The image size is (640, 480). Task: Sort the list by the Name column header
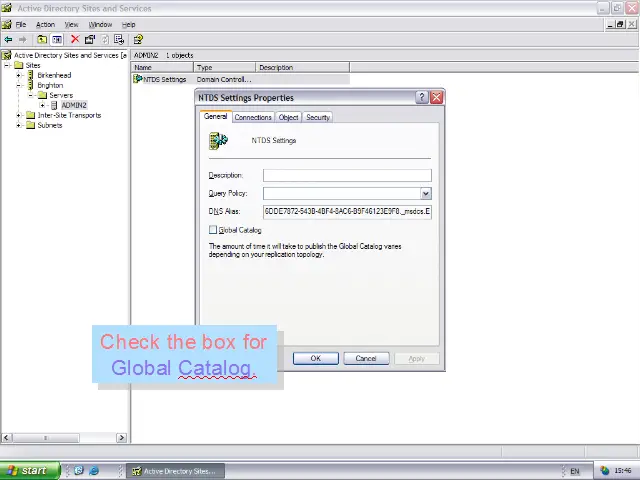[x=162, y=67]
